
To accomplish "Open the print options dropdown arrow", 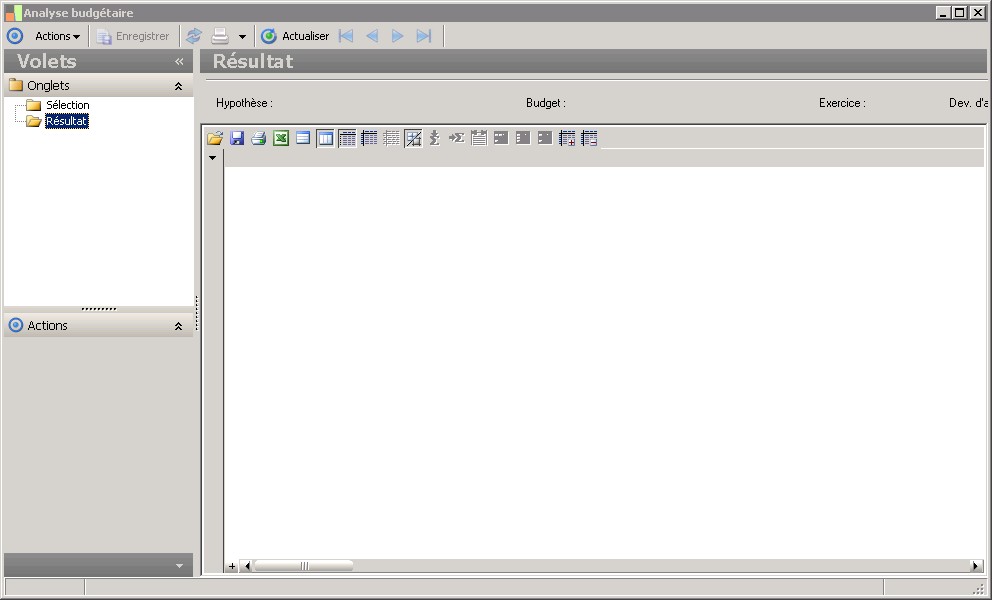I will [x=242, y=37].
